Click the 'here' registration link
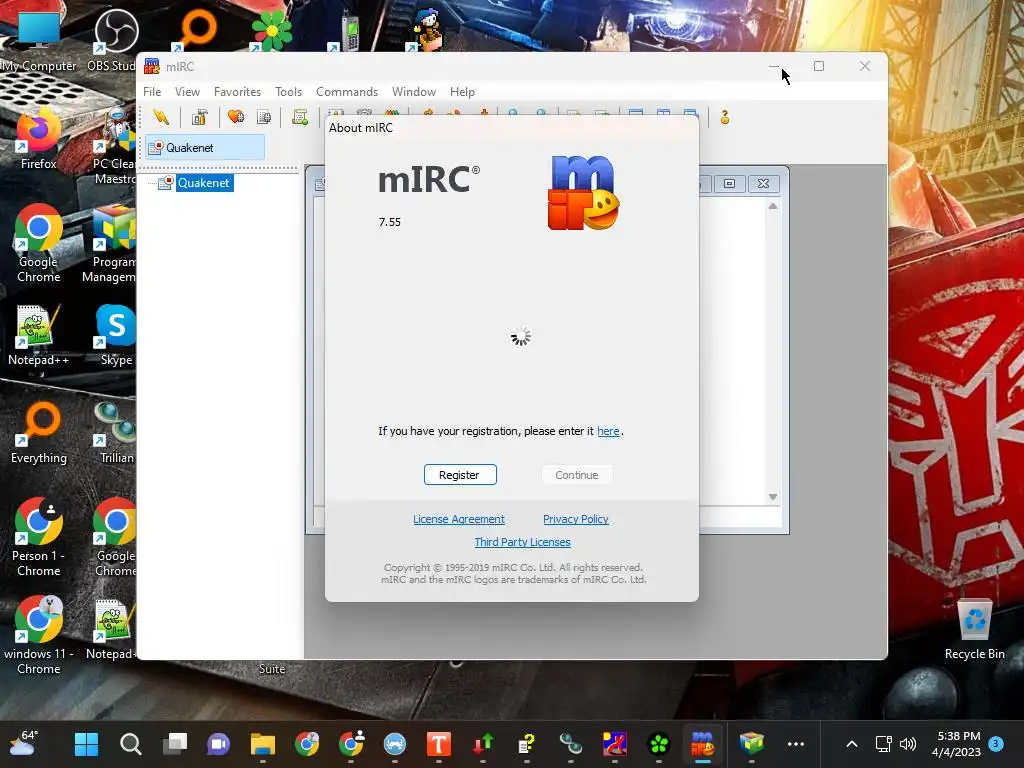1024x768 pixels. pyautogui.click(x=608, y=431)
